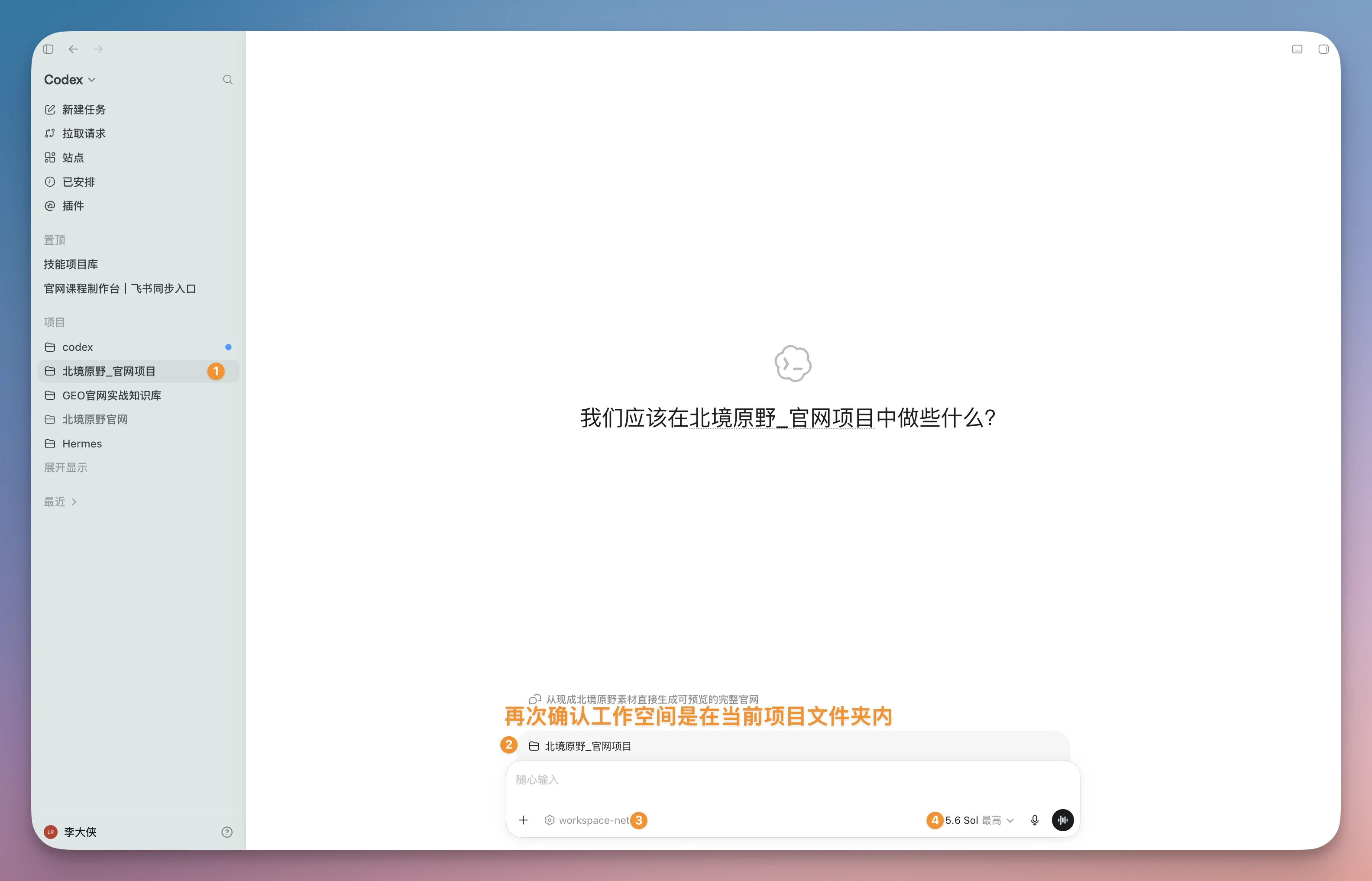Select the 北境原野_官网项目 project in sidebar
The image size is (1372, 881).
click(x=139, y=371)
